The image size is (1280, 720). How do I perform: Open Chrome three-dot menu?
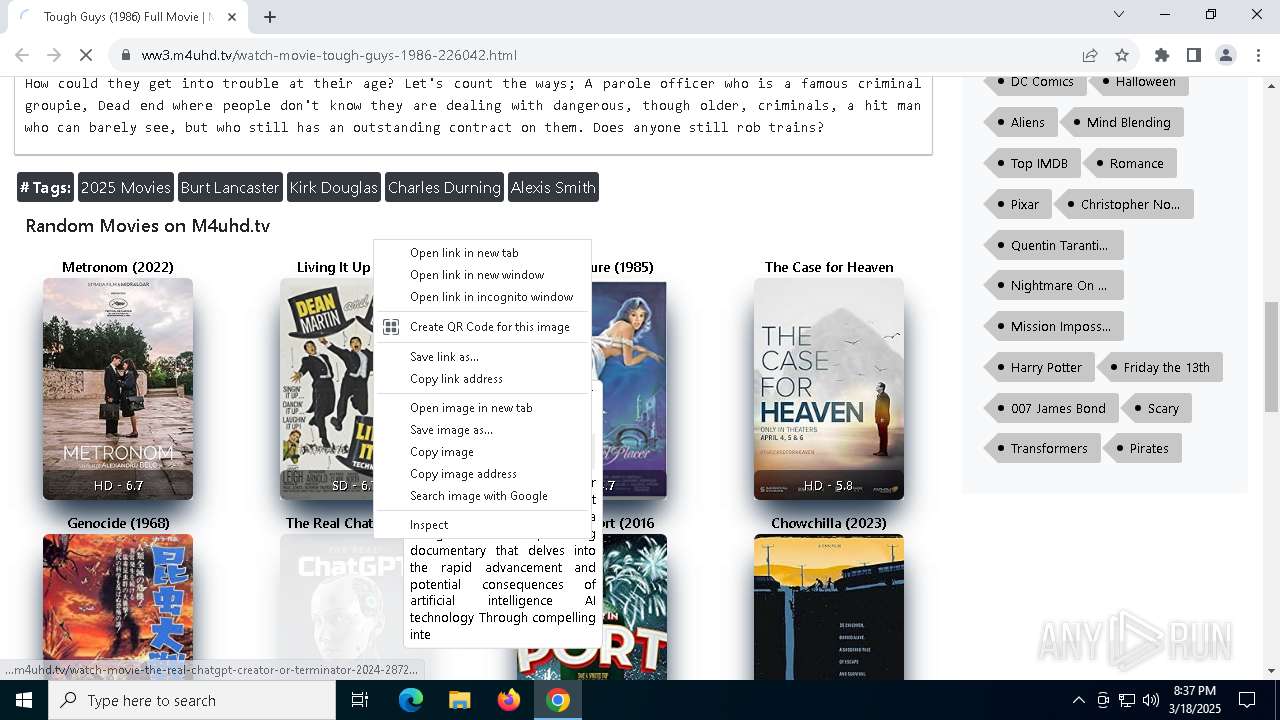(x=1258, y=55)
